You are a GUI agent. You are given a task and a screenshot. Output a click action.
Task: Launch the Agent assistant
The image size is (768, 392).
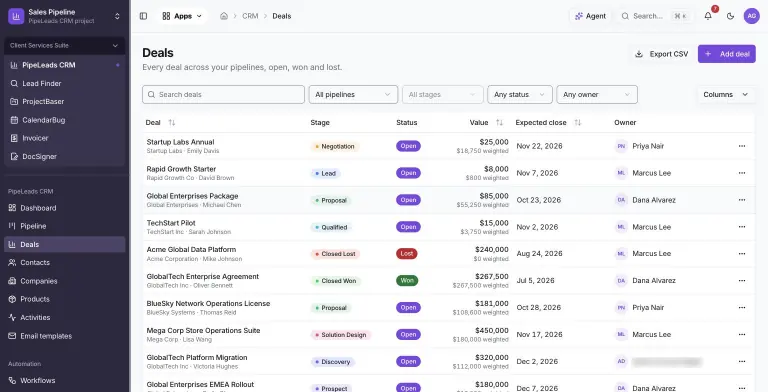coord(590,16)
